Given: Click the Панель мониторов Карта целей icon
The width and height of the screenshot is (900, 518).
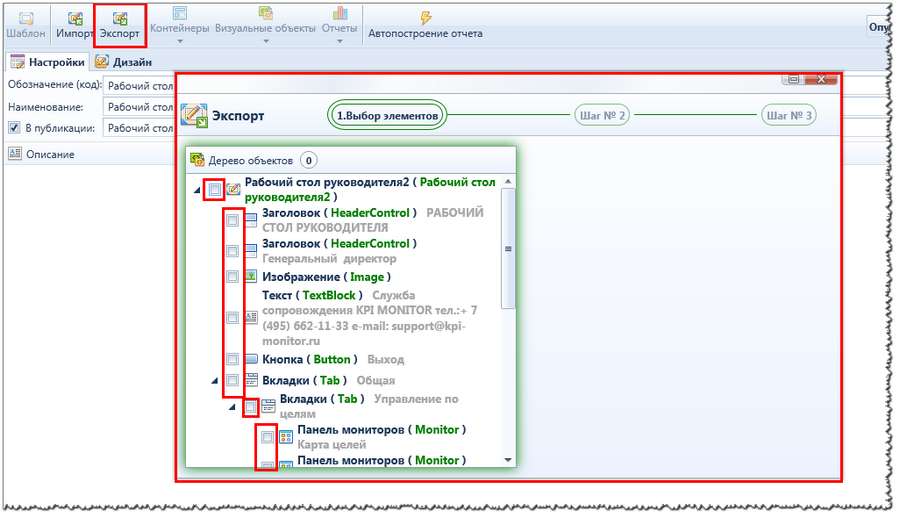Looking at the screenshot, I should coord(286,438).
